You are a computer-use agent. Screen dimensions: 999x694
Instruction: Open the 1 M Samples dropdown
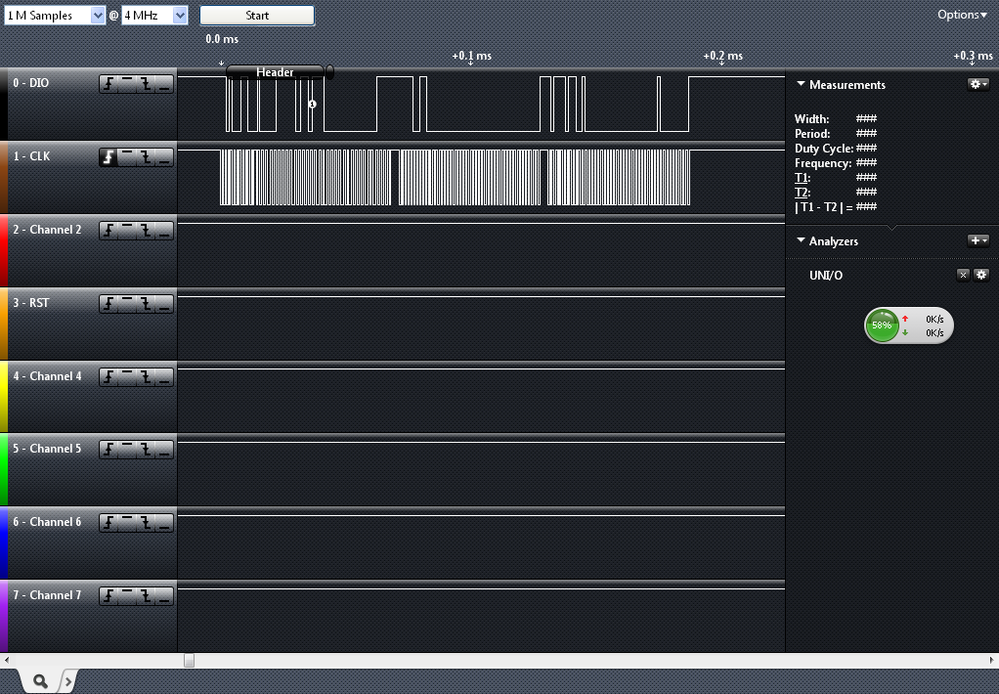point(95,15)
